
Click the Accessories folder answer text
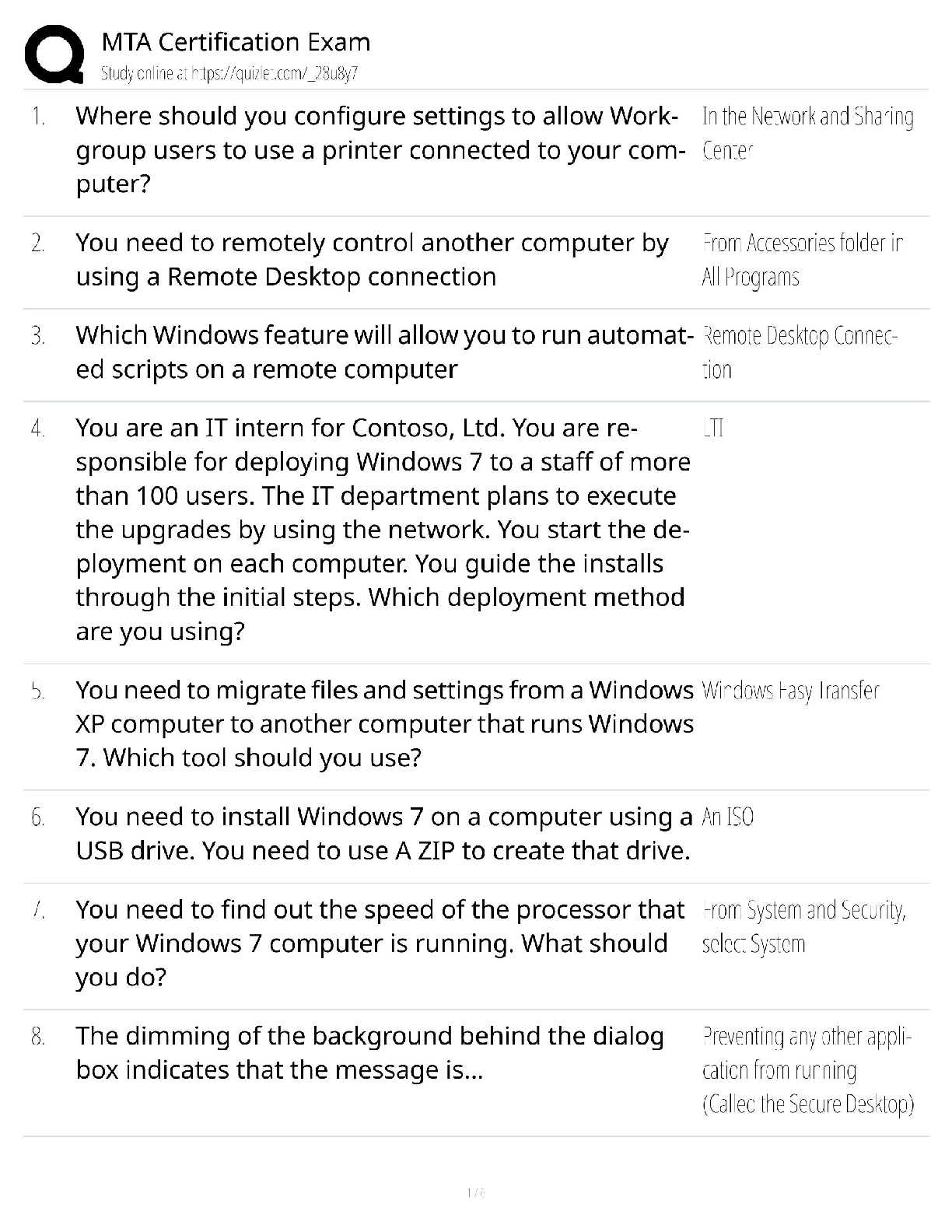coord(801,260)
